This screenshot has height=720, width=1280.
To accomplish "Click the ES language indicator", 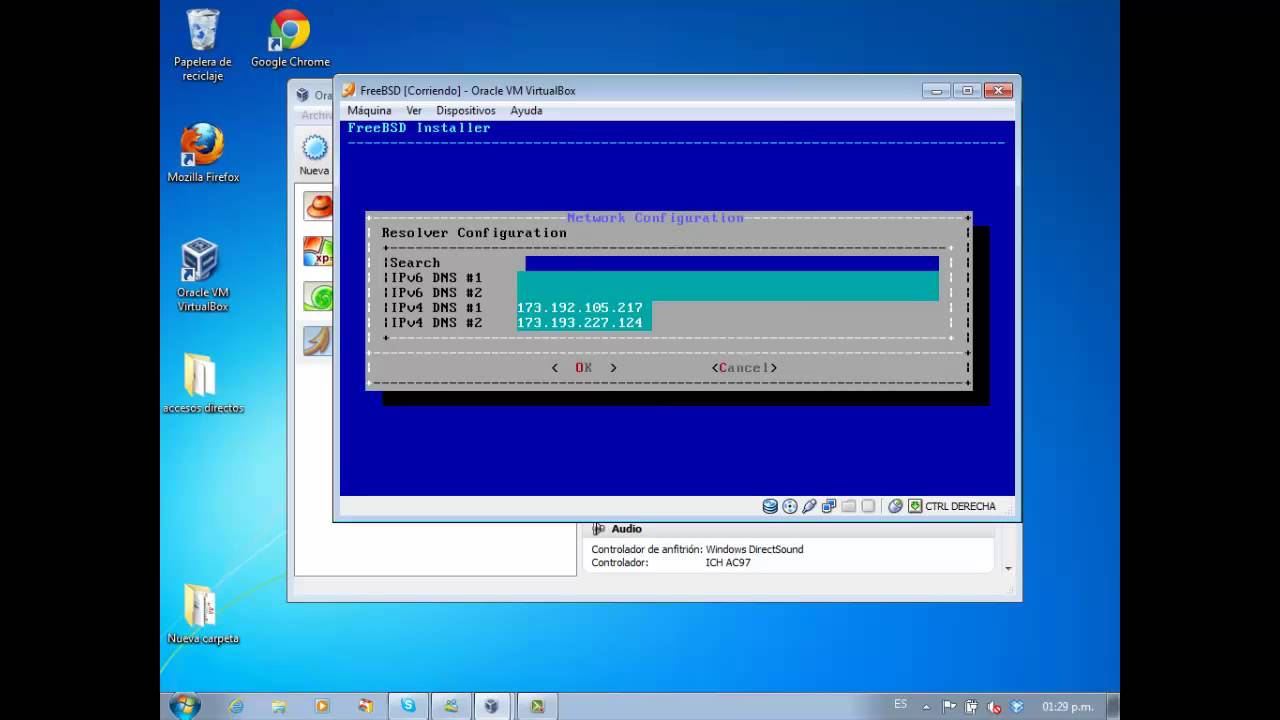I will (x=901, y=704).
